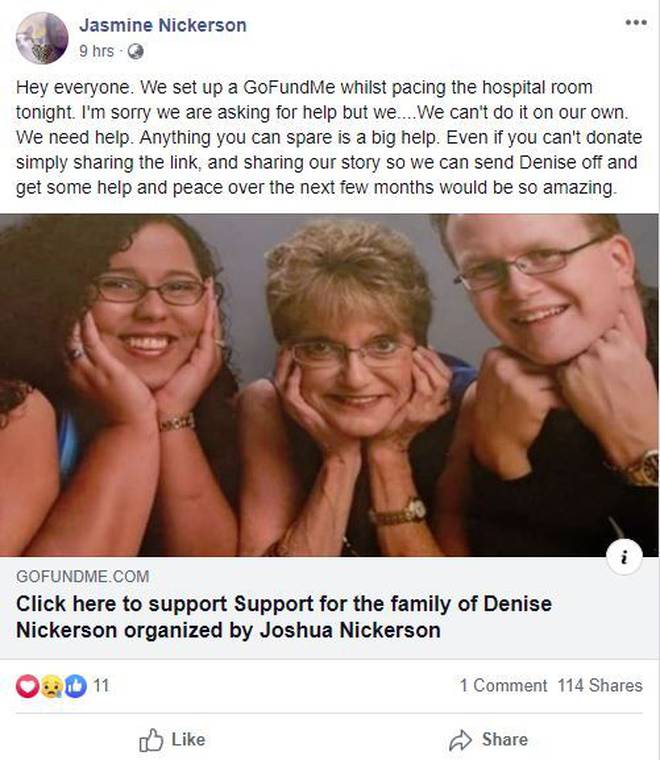Share the post using Share label
The image size is (660, 760).
click(x=505, y=740)
